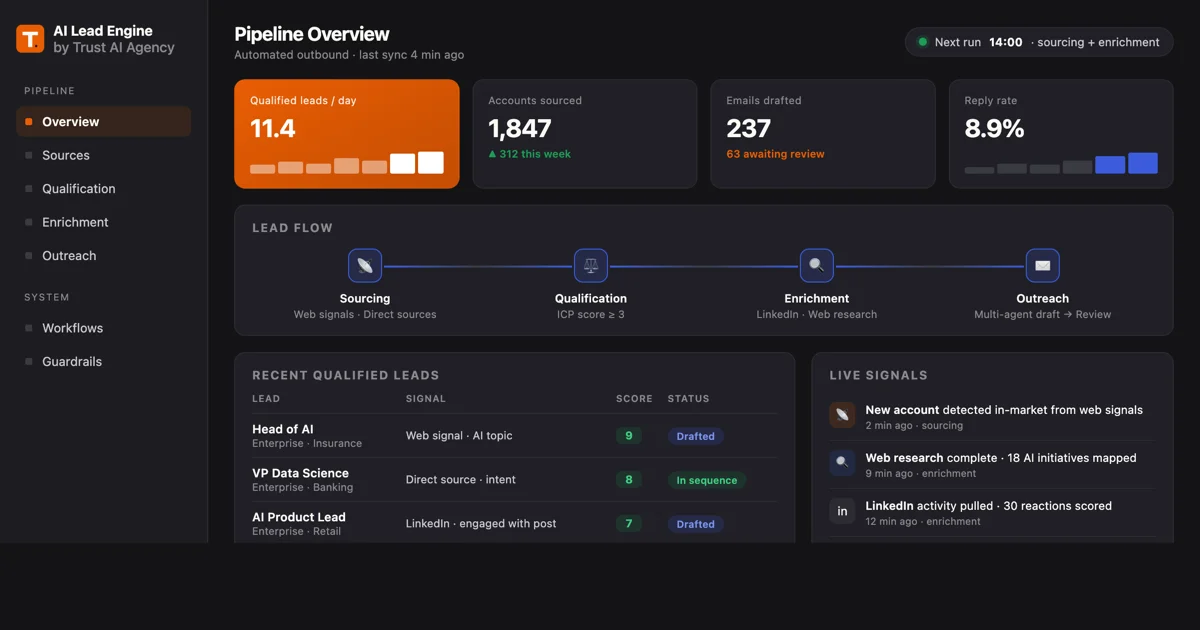Click the '312 this week' indicator

coord(530,154)
